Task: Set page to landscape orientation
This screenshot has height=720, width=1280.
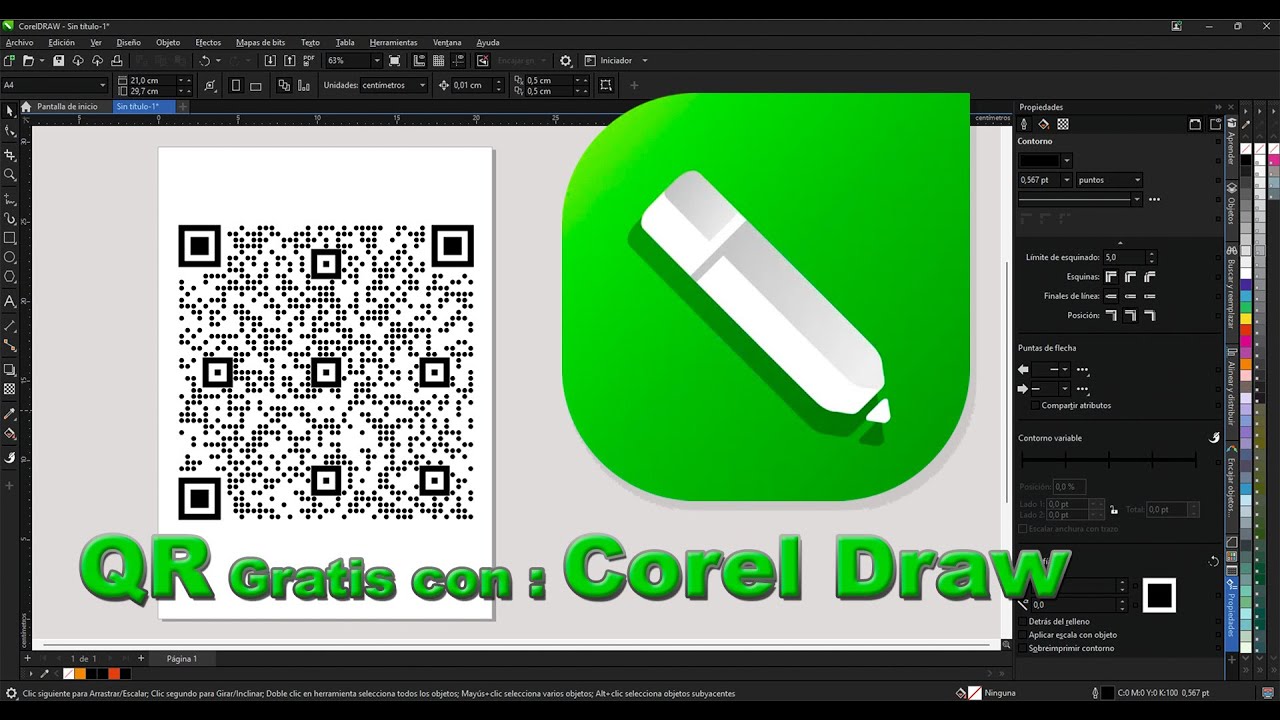Action: (256, 86)
